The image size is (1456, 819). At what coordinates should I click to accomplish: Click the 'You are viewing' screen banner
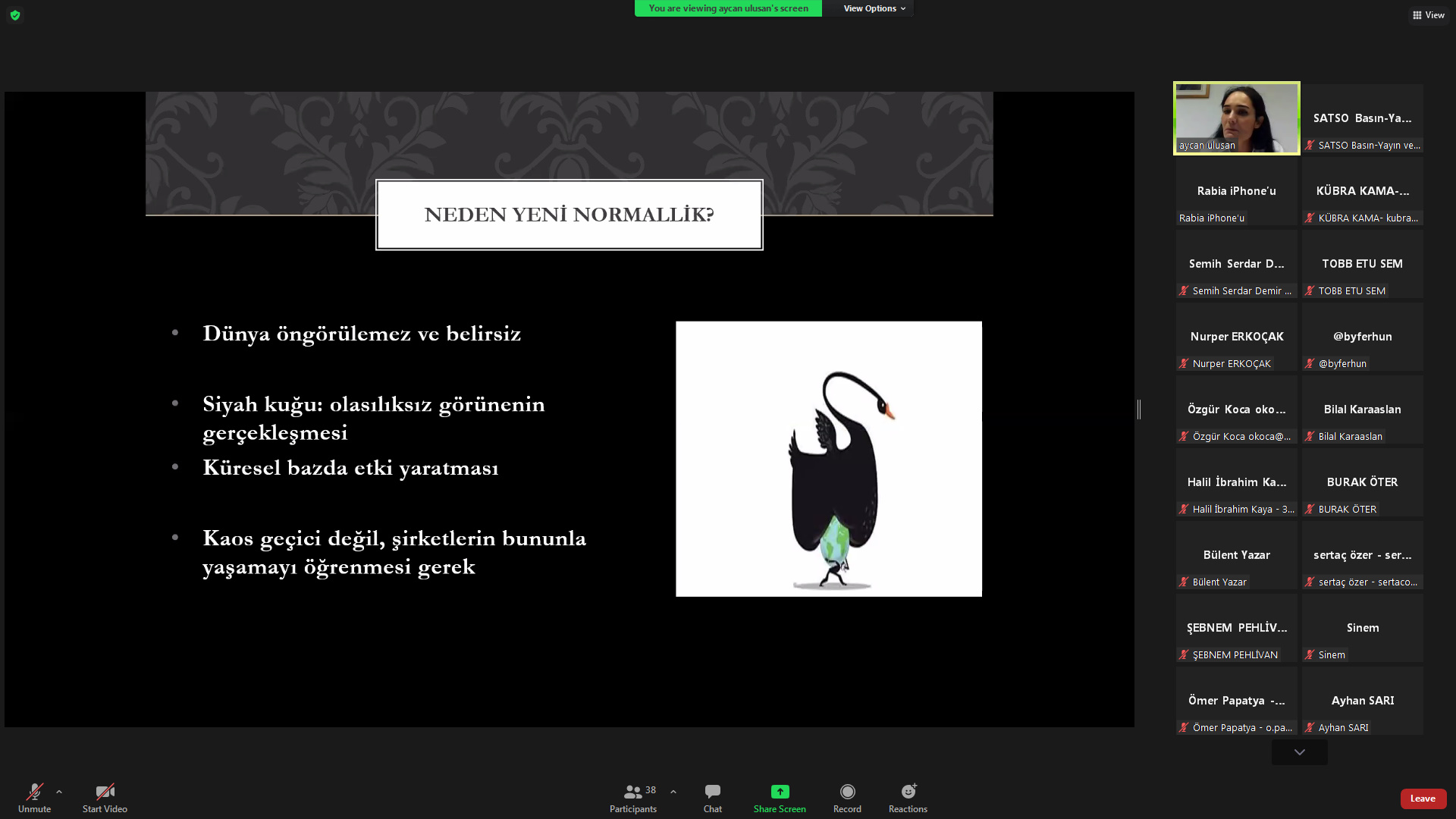coord(728,8)
